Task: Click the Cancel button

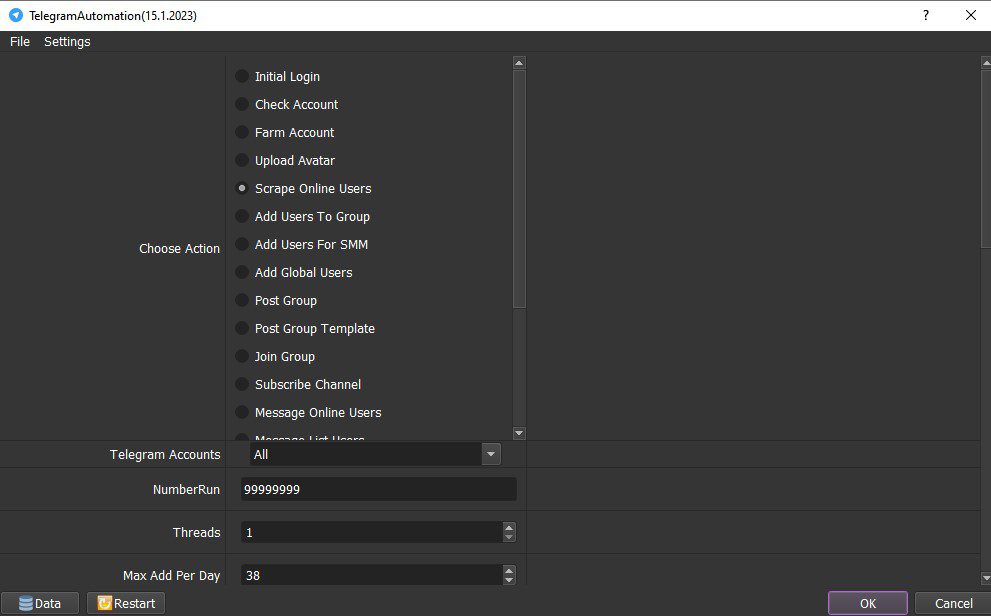Action: 953,603
